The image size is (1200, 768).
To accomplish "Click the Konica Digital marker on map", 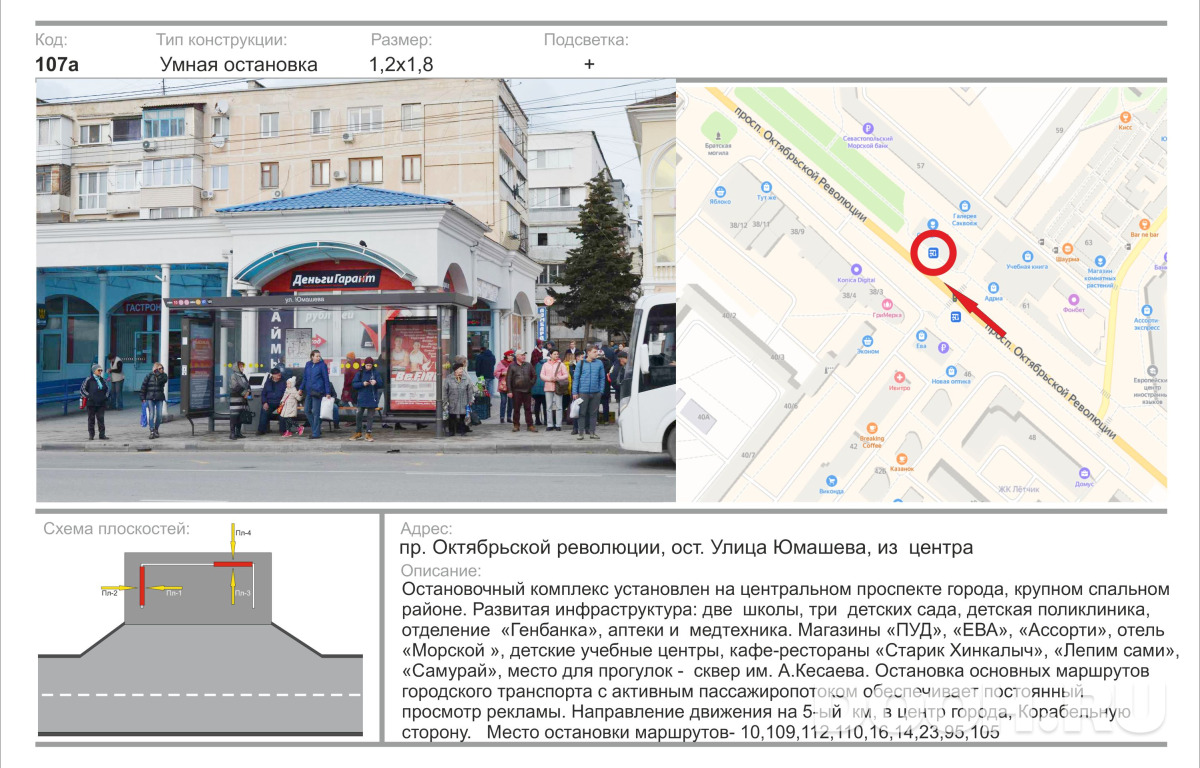I will 856,269.
